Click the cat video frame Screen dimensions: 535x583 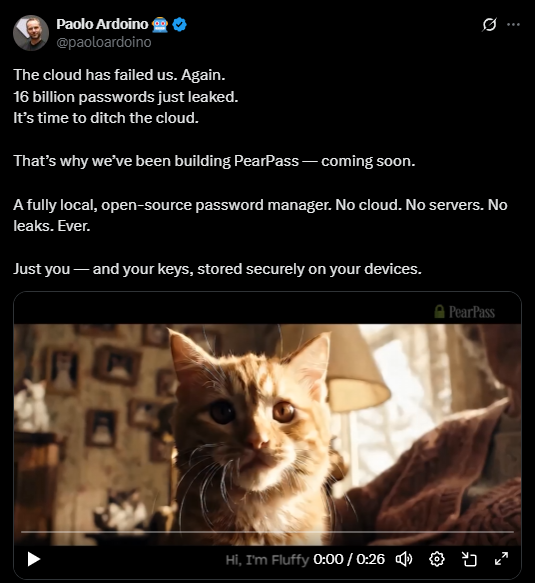[x=267, y=428]
